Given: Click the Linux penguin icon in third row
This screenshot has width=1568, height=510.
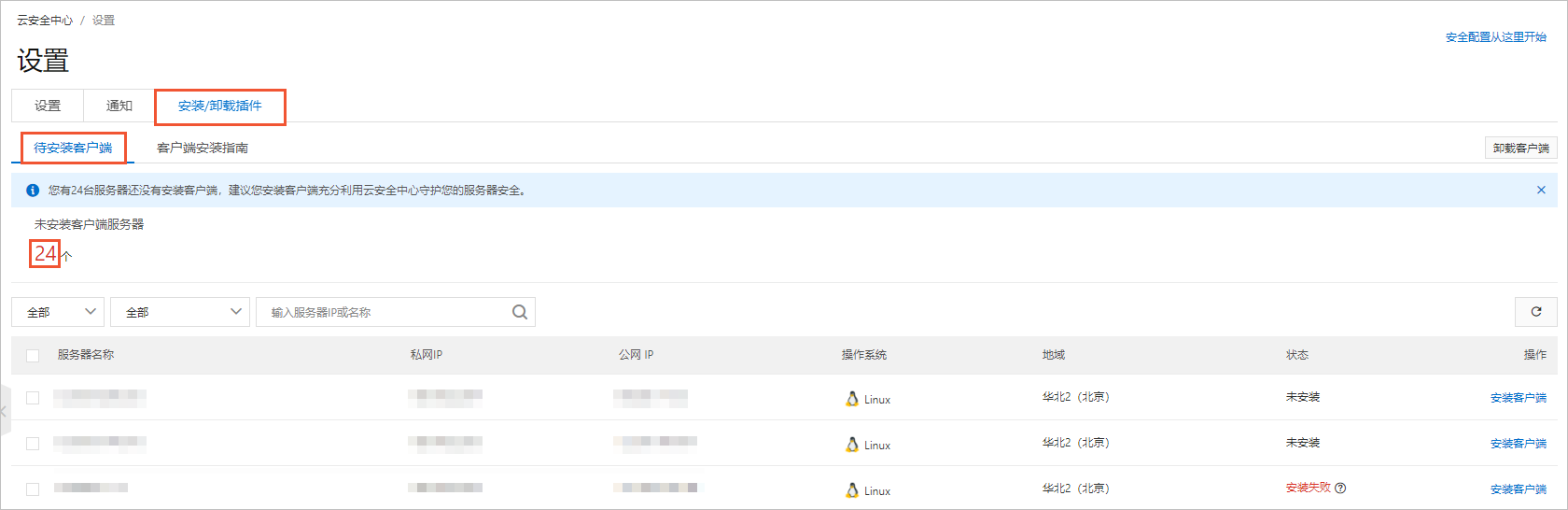Looking at the screenshot, I should click(x=852, y=490).
